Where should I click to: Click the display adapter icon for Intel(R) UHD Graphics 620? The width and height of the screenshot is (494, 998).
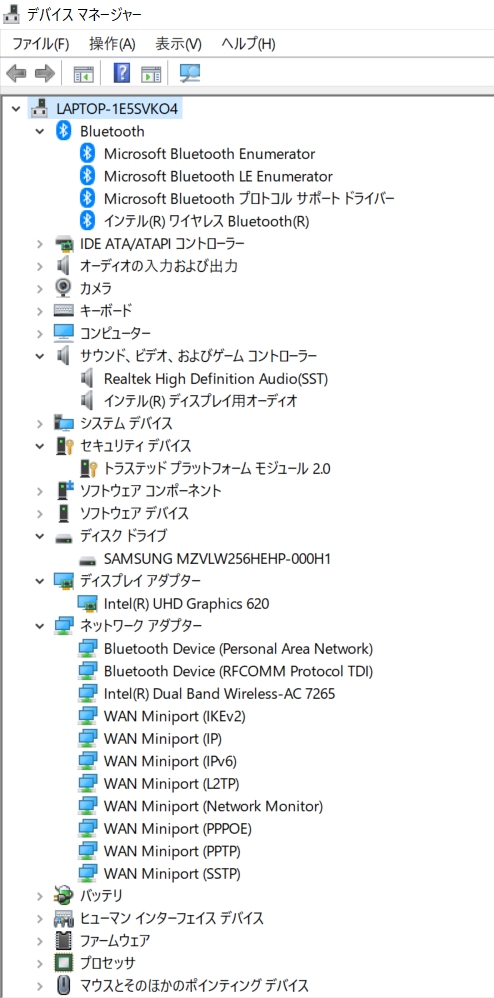[87, 603]
